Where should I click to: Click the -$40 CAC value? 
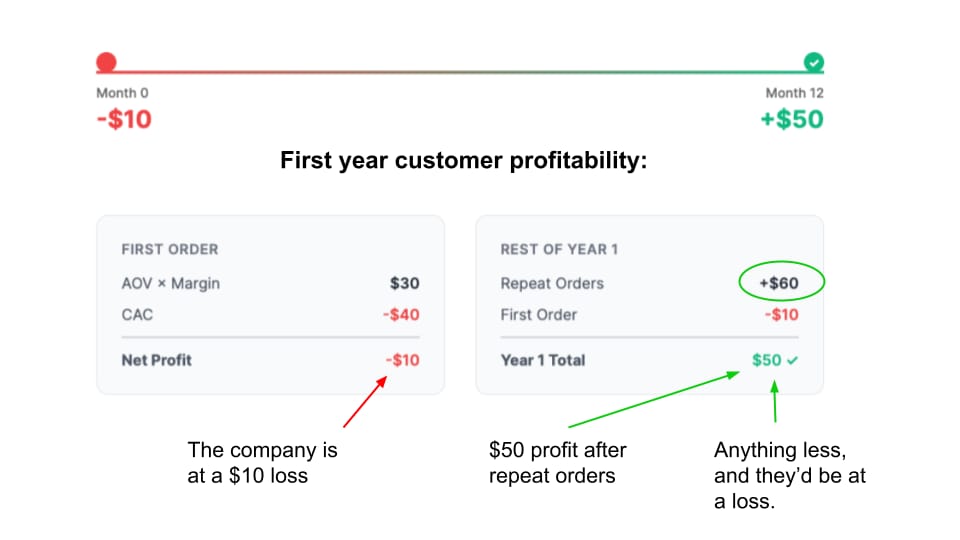400,315
